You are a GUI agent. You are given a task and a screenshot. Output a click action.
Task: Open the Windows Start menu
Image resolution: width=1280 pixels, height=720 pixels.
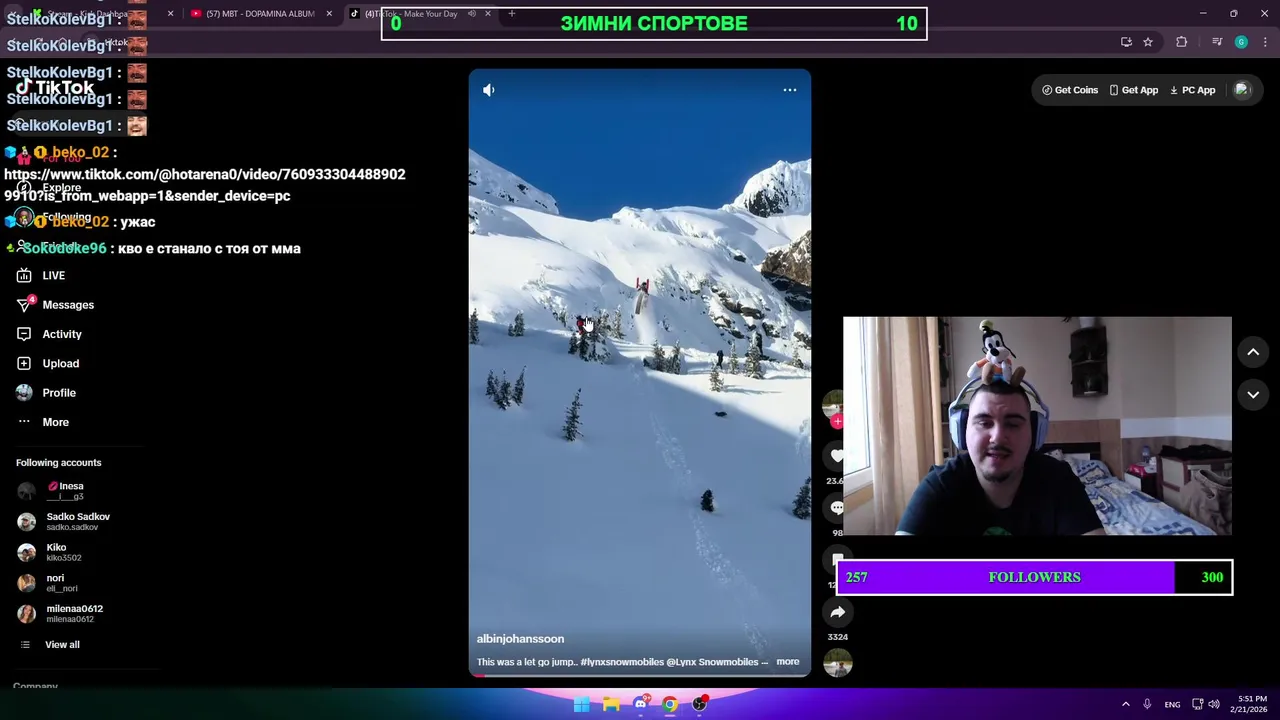(x=581, y=704)
